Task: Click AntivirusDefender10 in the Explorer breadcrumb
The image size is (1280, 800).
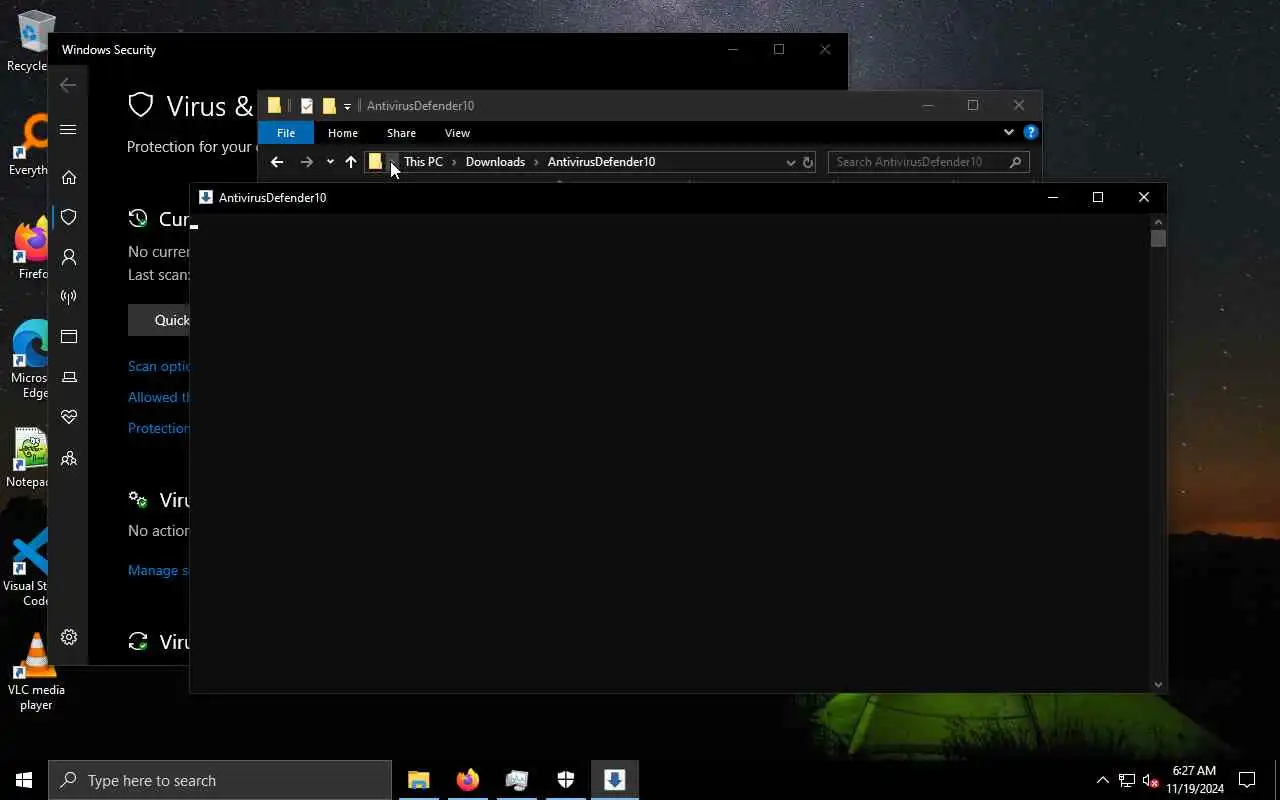Action: click(601, 162)
